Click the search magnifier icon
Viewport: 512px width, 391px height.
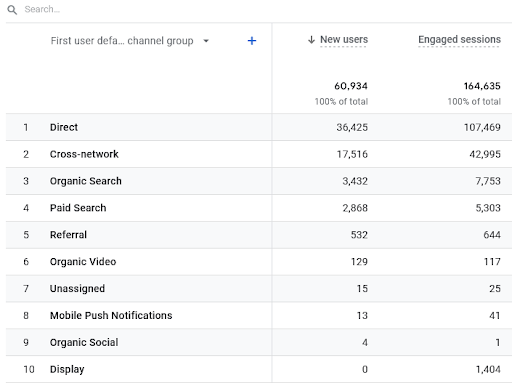[x=12, y=10]
